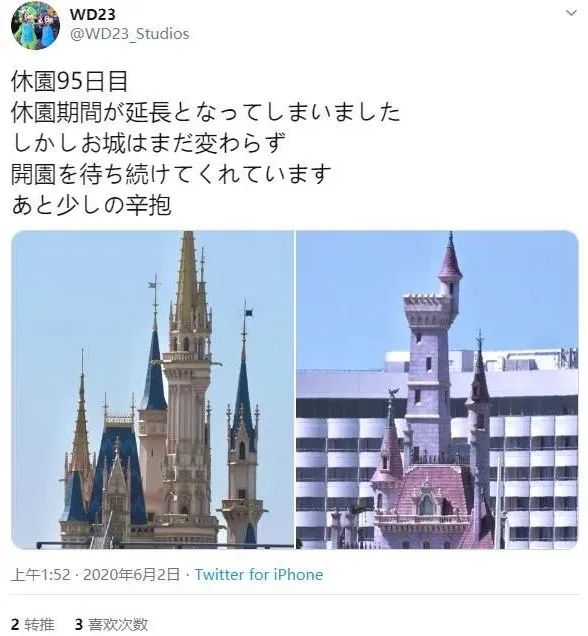Click the WD23 display name

click(x=92, y=15)
